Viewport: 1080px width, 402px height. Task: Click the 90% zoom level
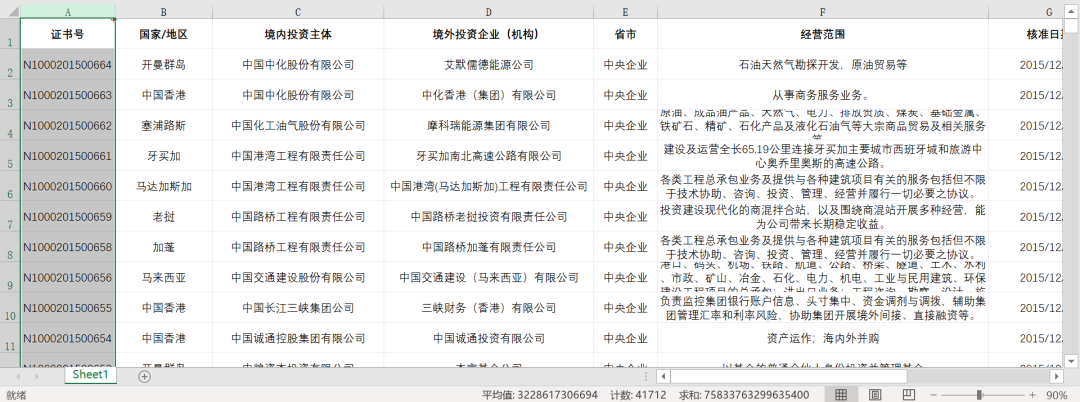click(x=1057, y=395)
